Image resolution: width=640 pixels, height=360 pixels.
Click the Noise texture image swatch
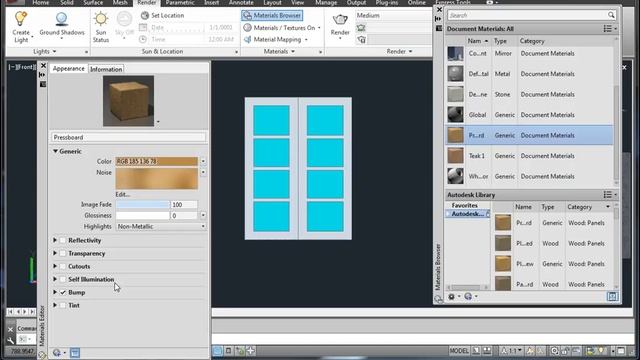(157, 179)
